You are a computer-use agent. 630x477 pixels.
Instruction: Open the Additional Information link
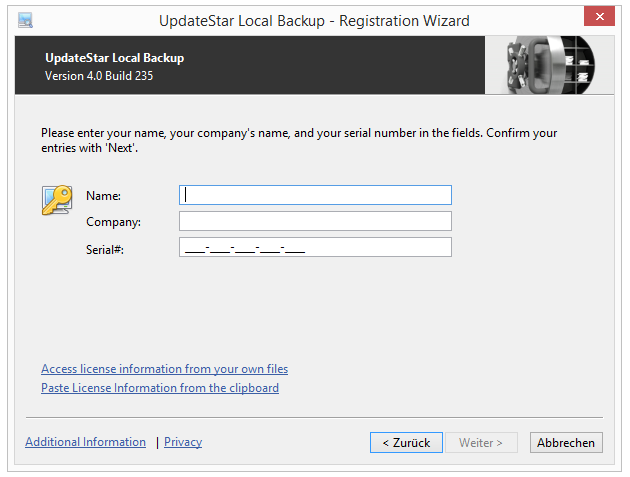[86, 442]
